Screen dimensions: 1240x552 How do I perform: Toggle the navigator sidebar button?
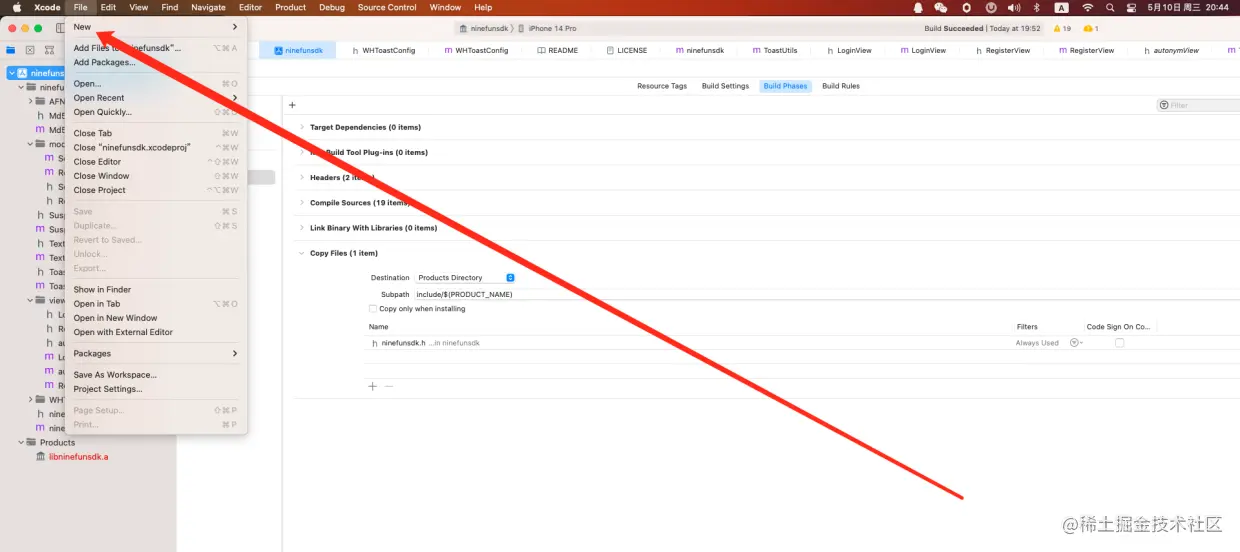click(61, 28)
